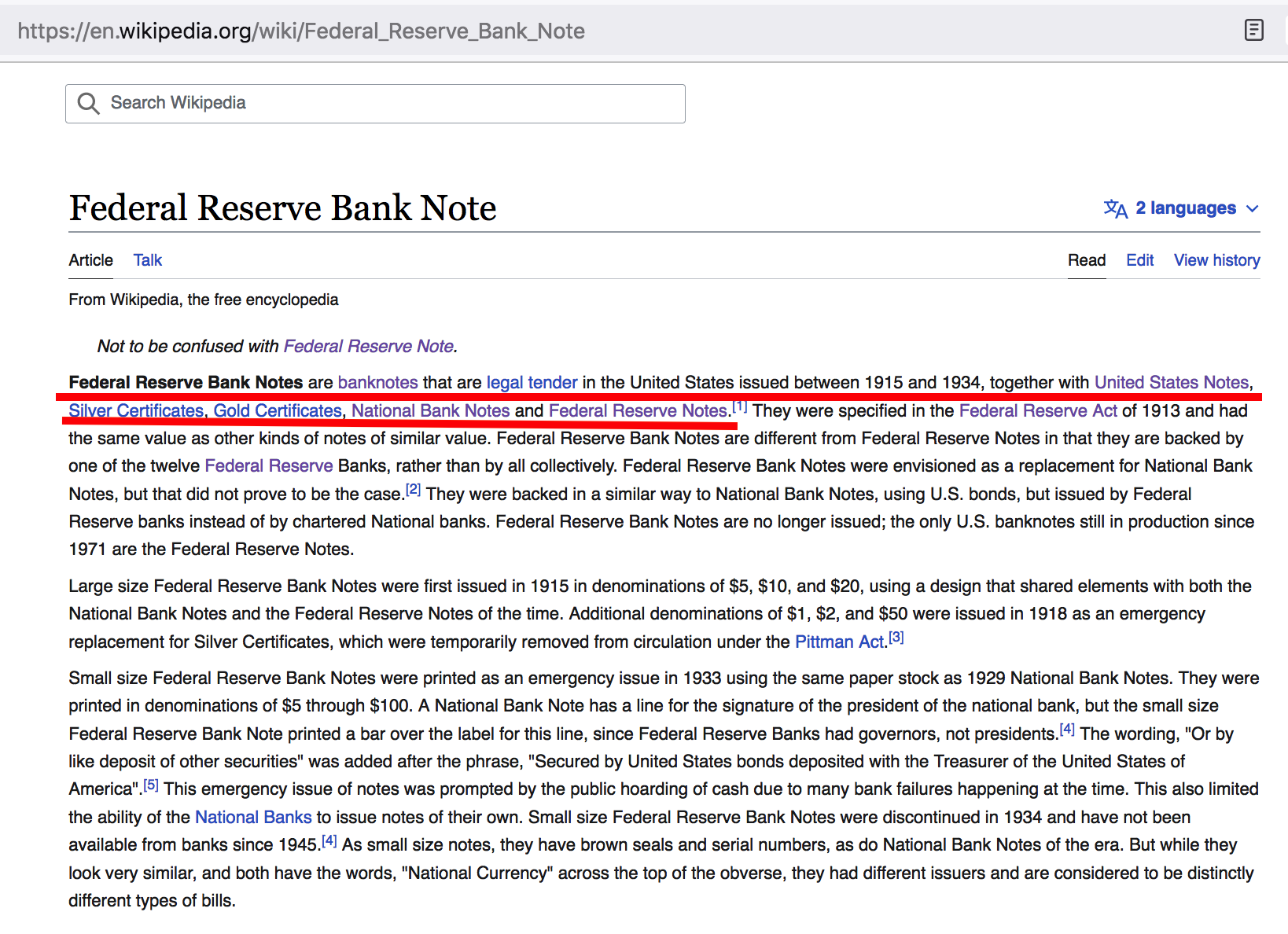Click the Federal Reserve Bank Note page heading
Screen dimensions: 1288x934
[283, 208]
